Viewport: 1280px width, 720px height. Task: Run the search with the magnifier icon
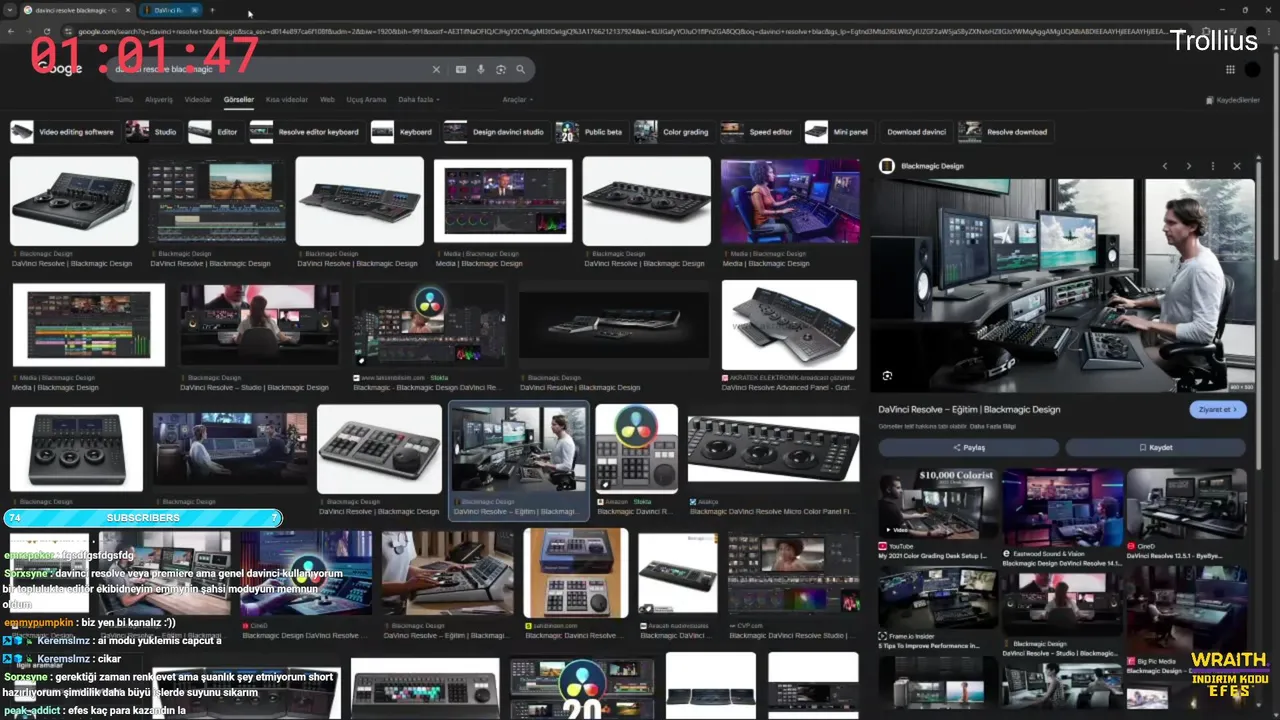pyautogui.click(x=520, y=69)
